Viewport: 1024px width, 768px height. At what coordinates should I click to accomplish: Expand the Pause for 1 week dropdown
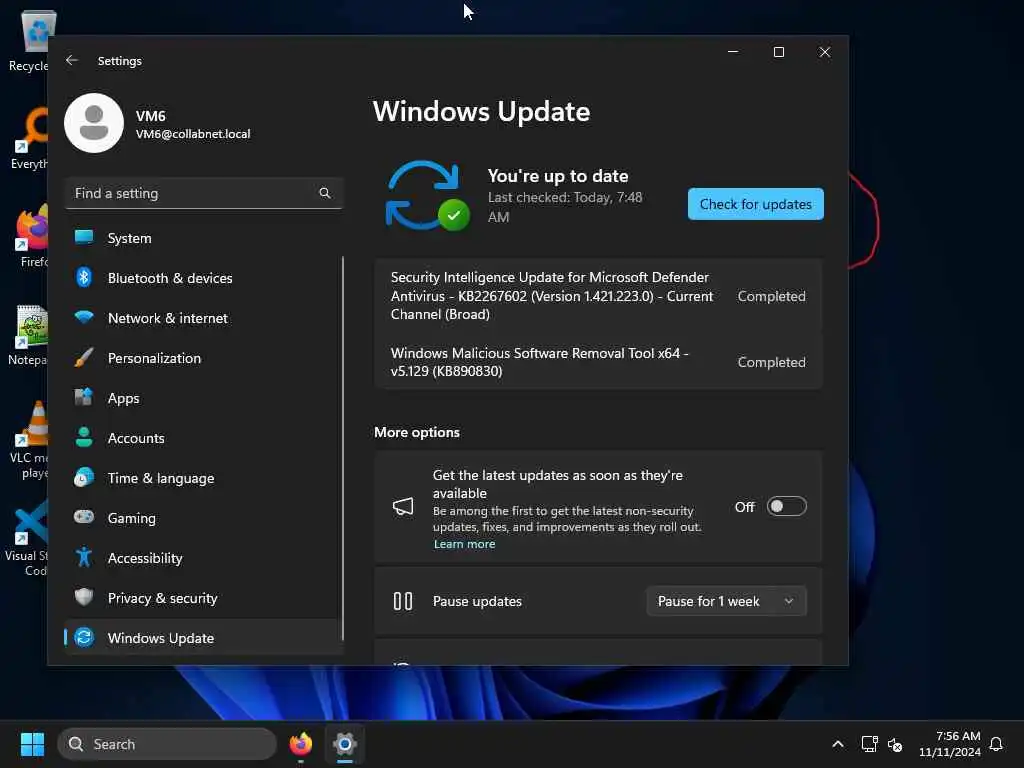click(726, 601)
